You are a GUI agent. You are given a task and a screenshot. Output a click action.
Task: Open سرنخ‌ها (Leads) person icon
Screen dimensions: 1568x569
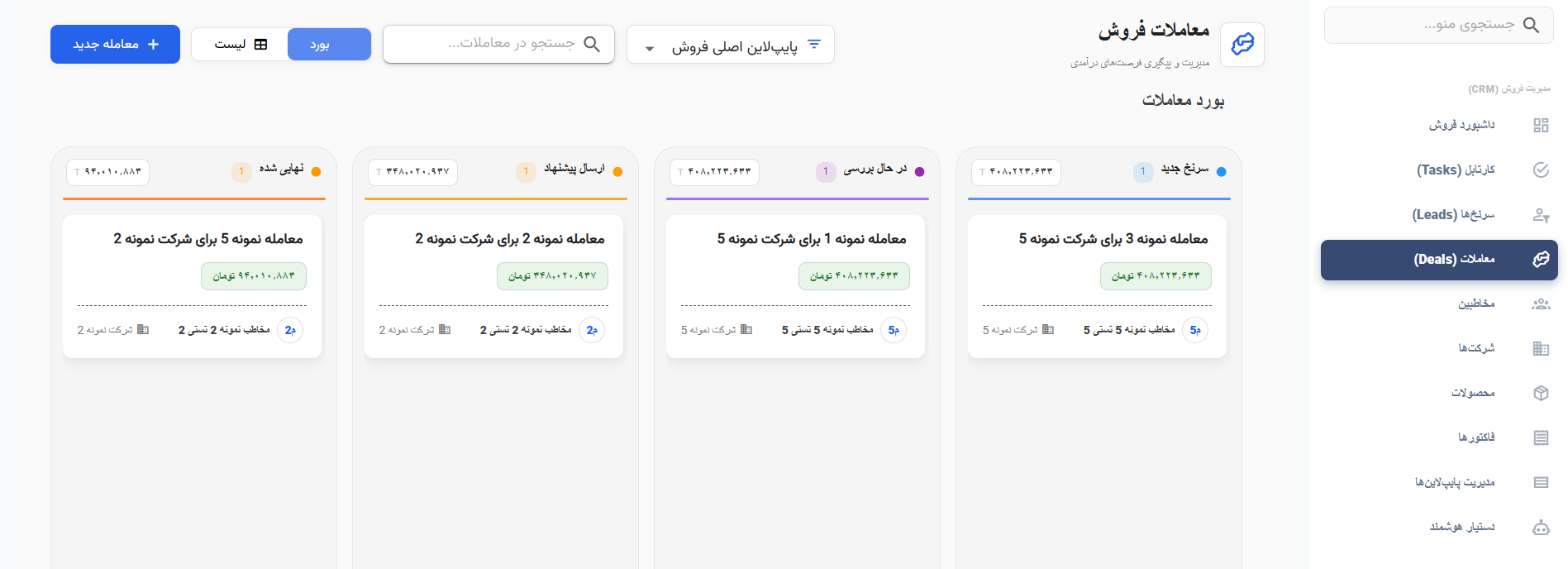click(1541, 214)
